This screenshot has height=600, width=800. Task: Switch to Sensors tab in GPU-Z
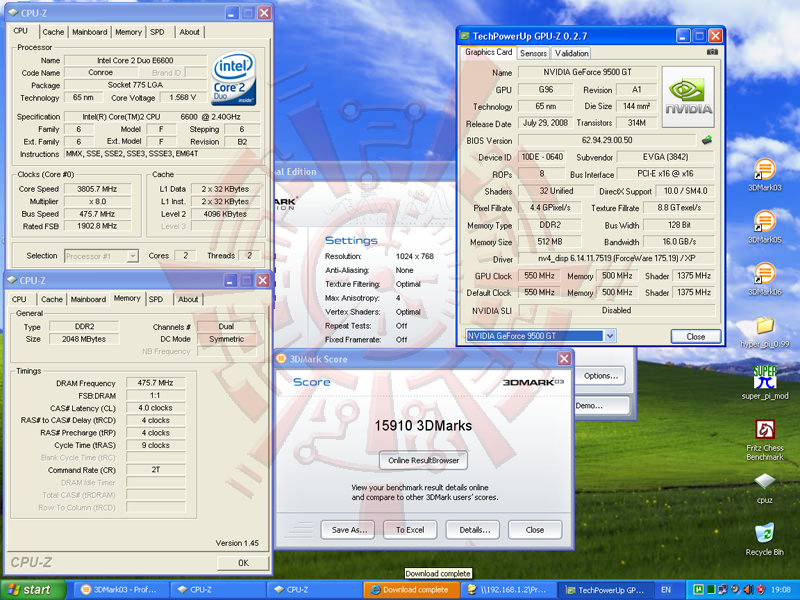(x=533, y=53)
